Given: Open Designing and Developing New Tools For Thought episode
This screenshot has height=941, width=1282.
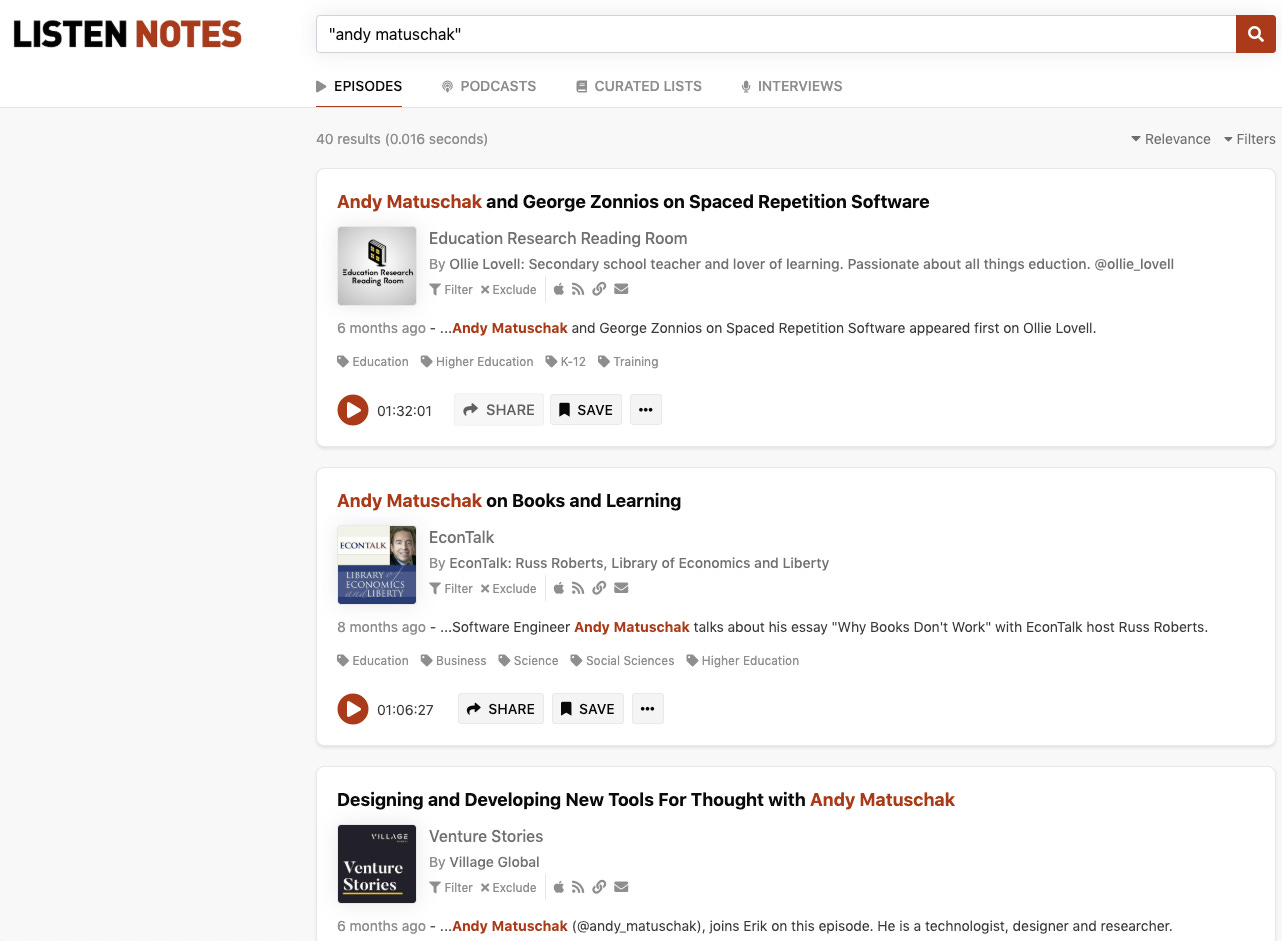Looking at the screenshot, I should click(646, 799).
